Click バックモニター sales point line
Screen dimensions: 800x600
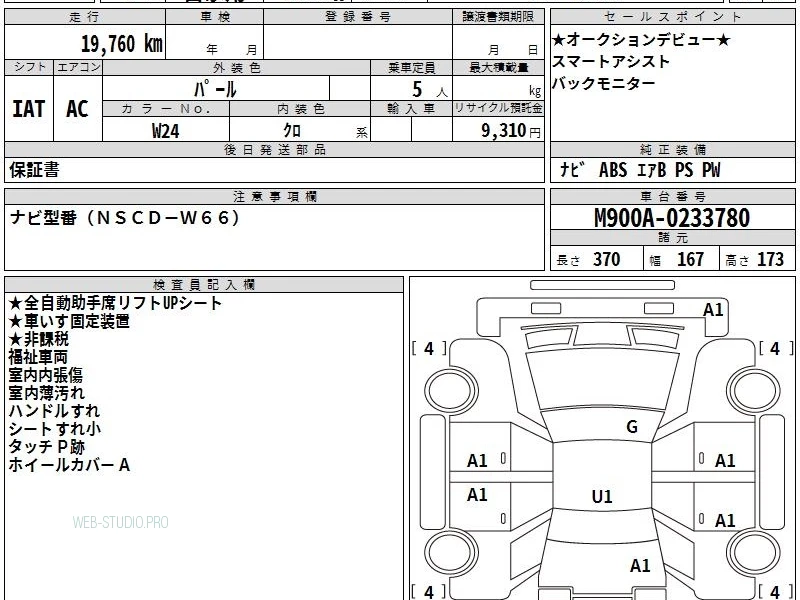tap(604, 83)
